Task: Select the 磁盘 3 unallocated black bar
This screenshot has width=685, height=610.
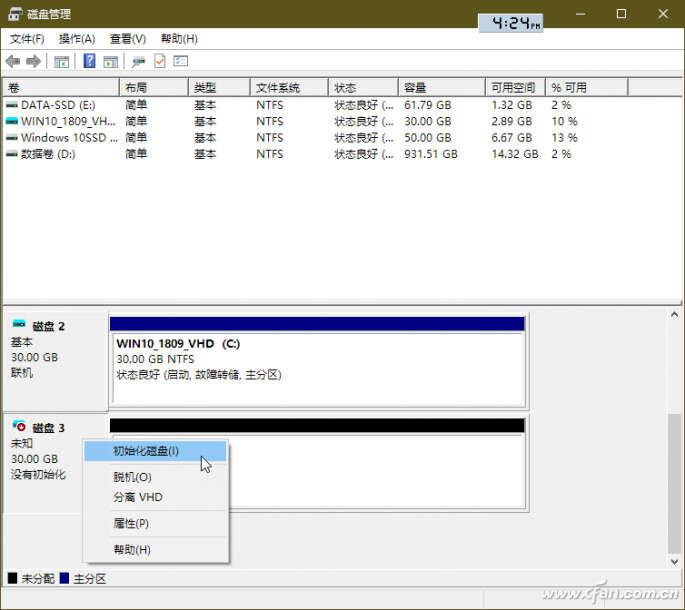Action: (317, 425)
